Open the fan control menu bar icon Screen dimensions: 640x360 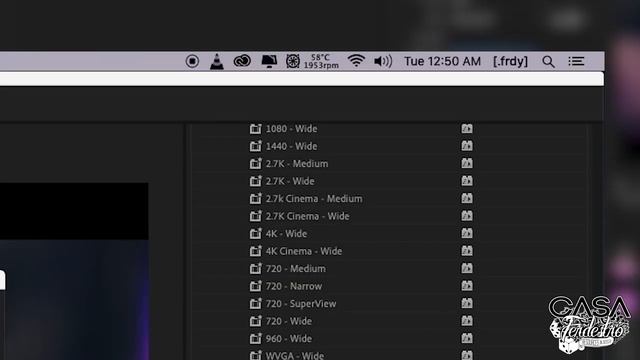pyautogui.click(x=293, y=61)
